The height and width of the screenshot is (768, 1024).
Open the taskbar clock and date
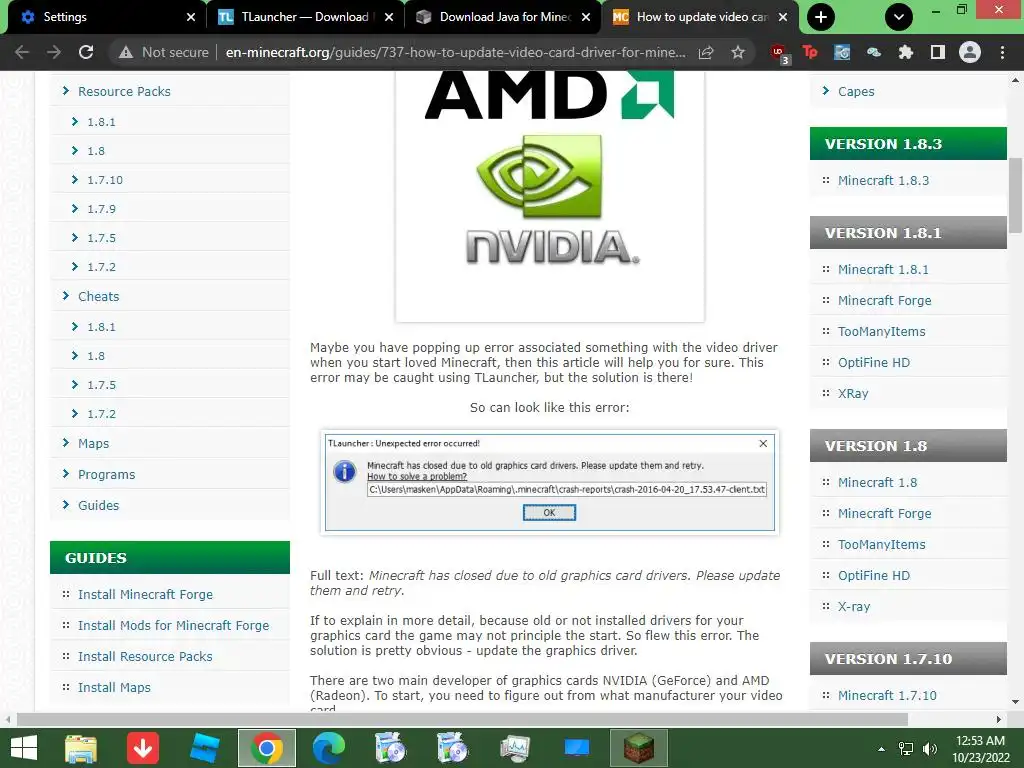point(981,749)
